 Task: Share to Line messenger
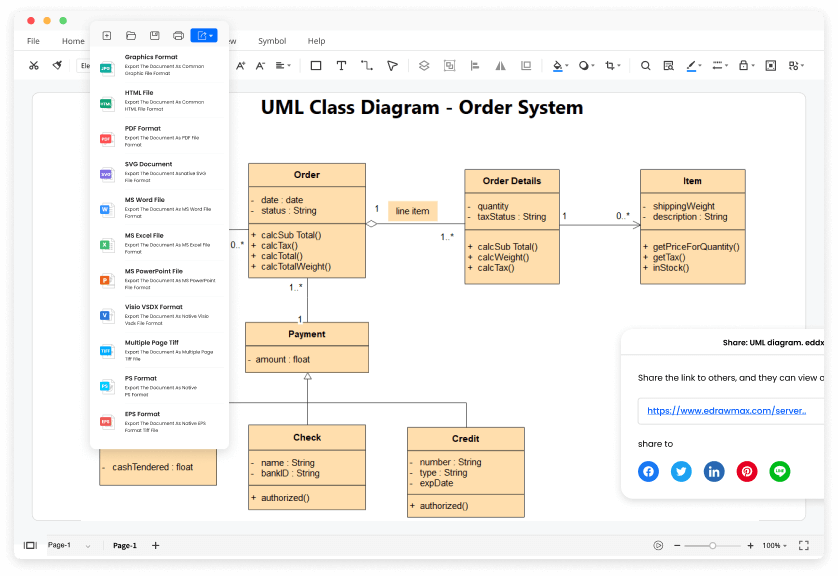[x=780, y=471]
